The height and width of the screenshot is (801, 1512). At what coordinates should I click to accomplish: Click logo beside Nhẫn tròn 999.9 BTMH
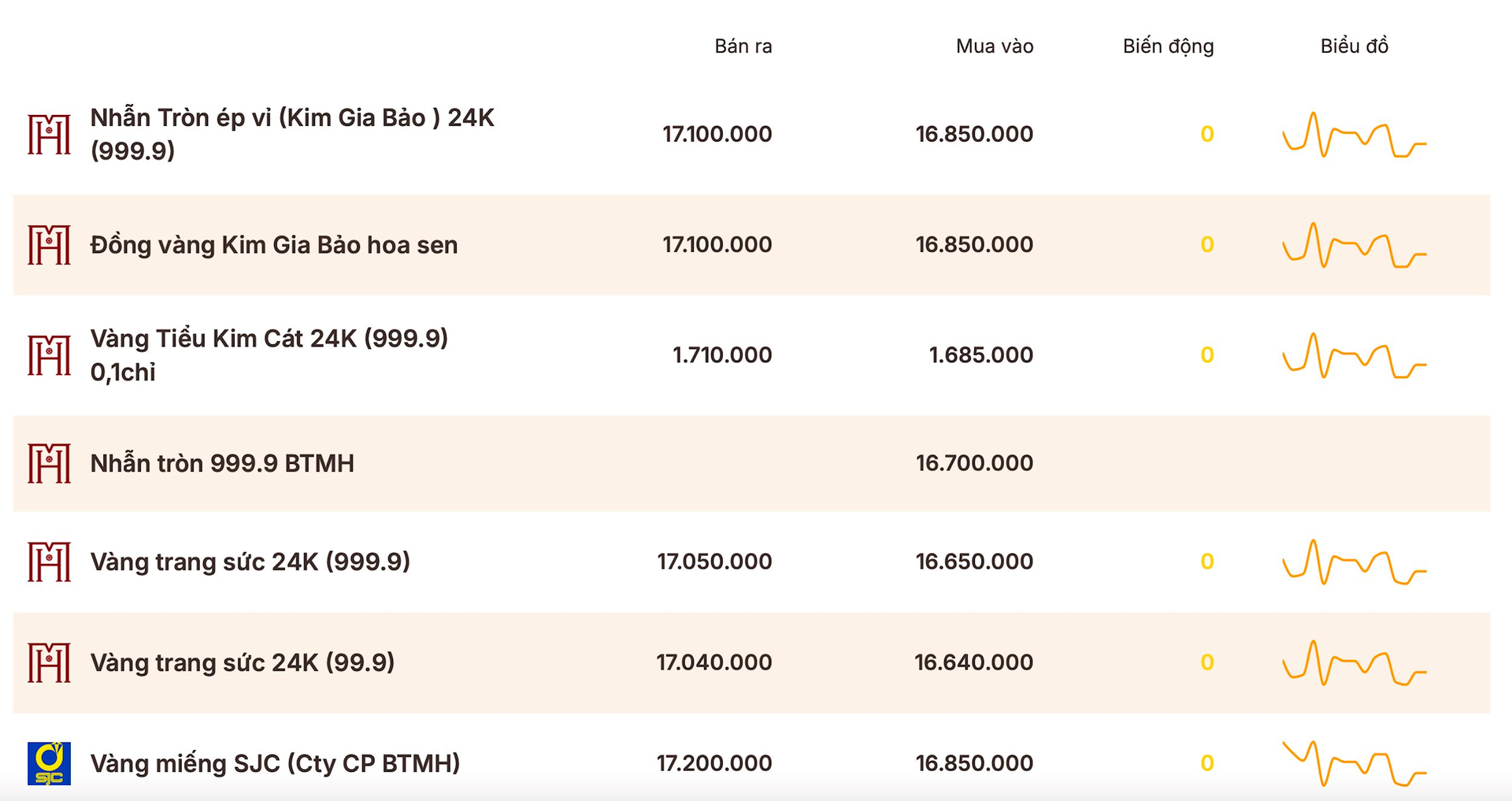click(49, 463)
